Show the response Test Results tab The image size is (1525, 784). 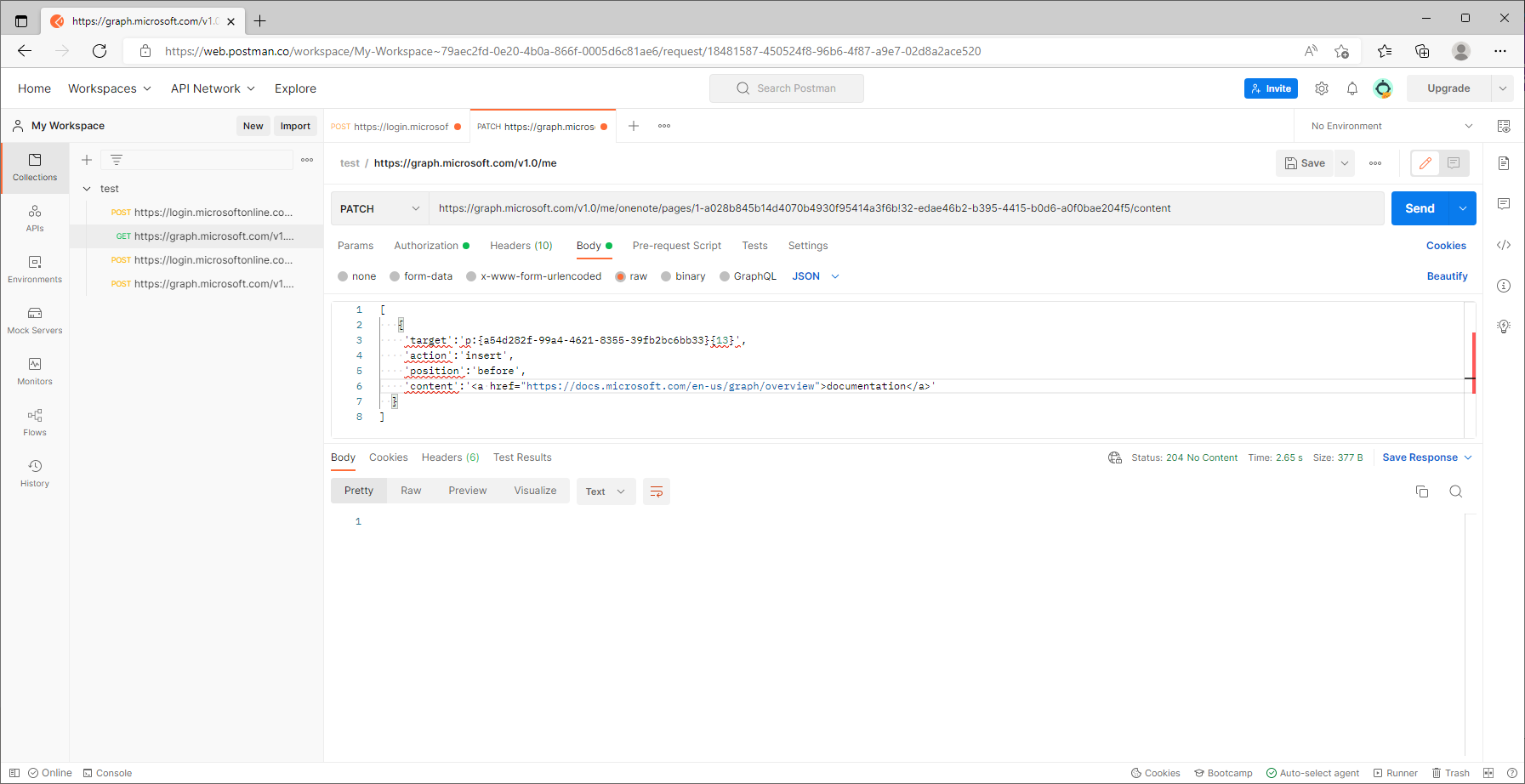pyautogui.click(x=522, y=457)
